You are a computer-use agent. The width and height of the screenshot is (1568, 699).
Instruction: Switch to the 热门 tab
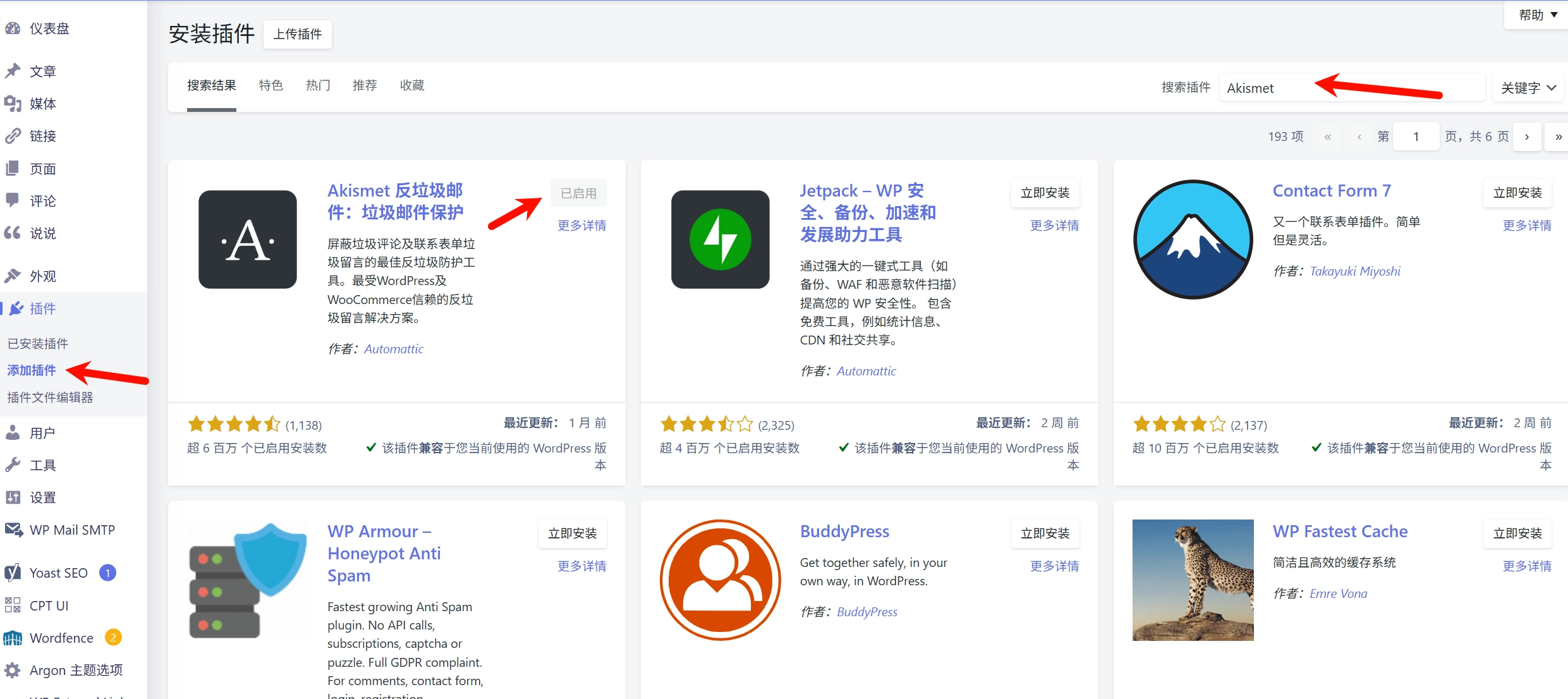click(x=318, y=85)
